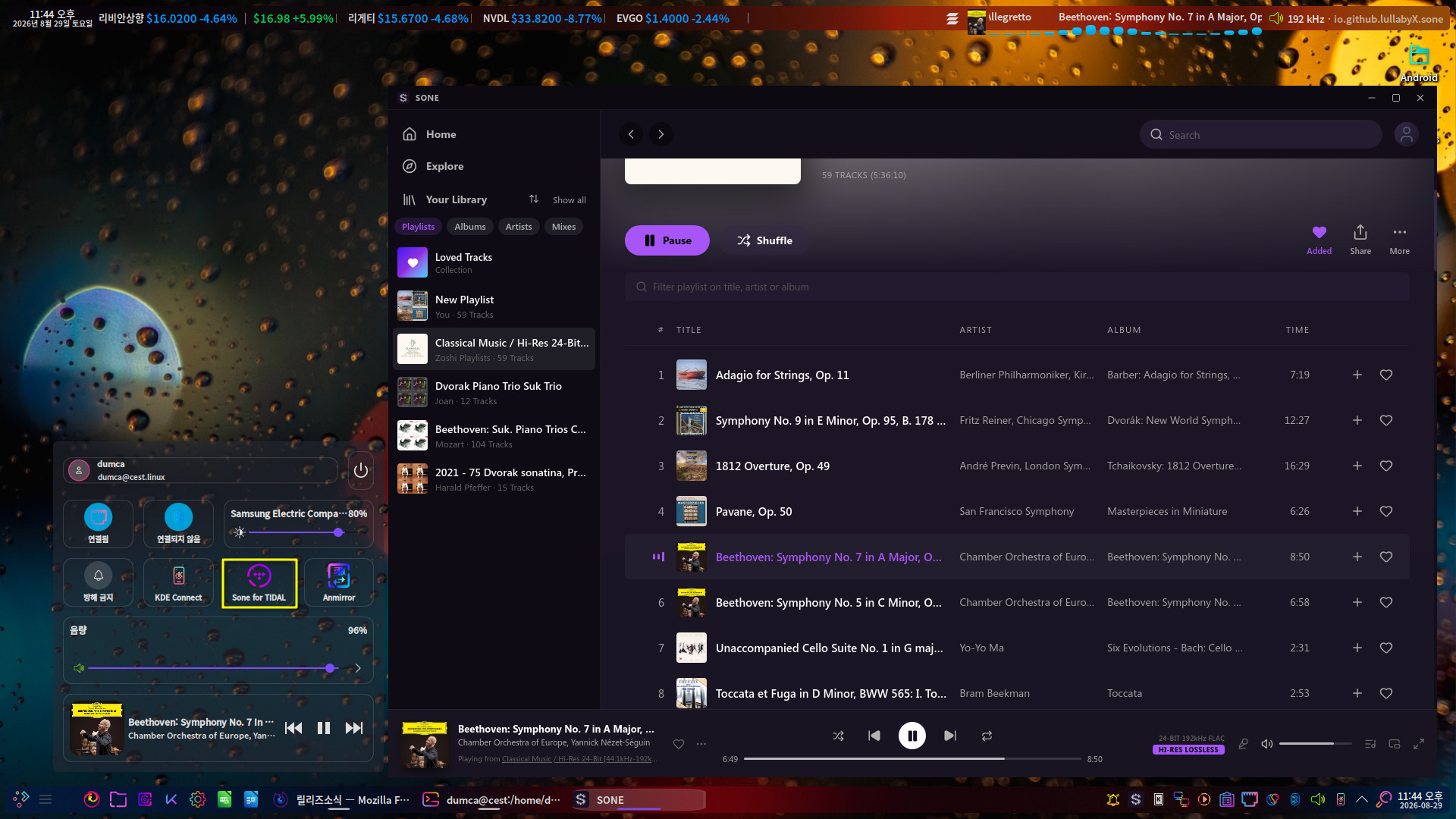Toggle the network connected tile

pyautogui.click(x=99, y=524)
